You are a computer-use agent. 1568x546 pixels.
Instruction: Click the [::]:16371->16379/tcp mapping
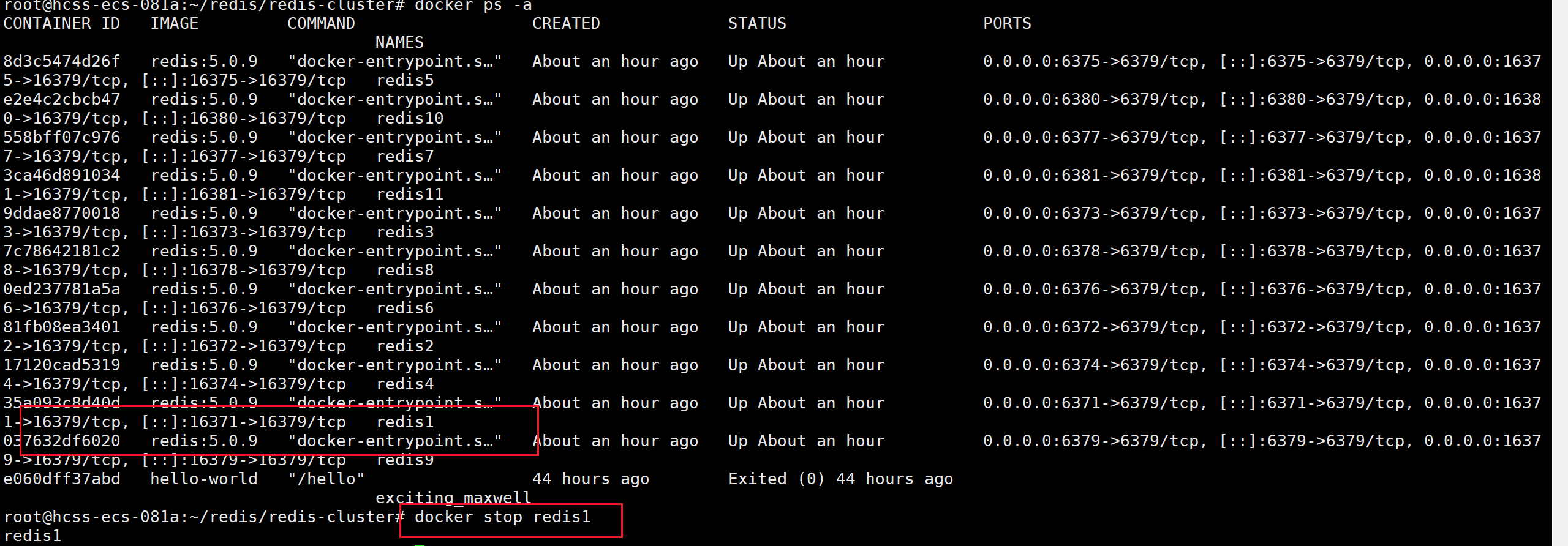tap(244, 422)
